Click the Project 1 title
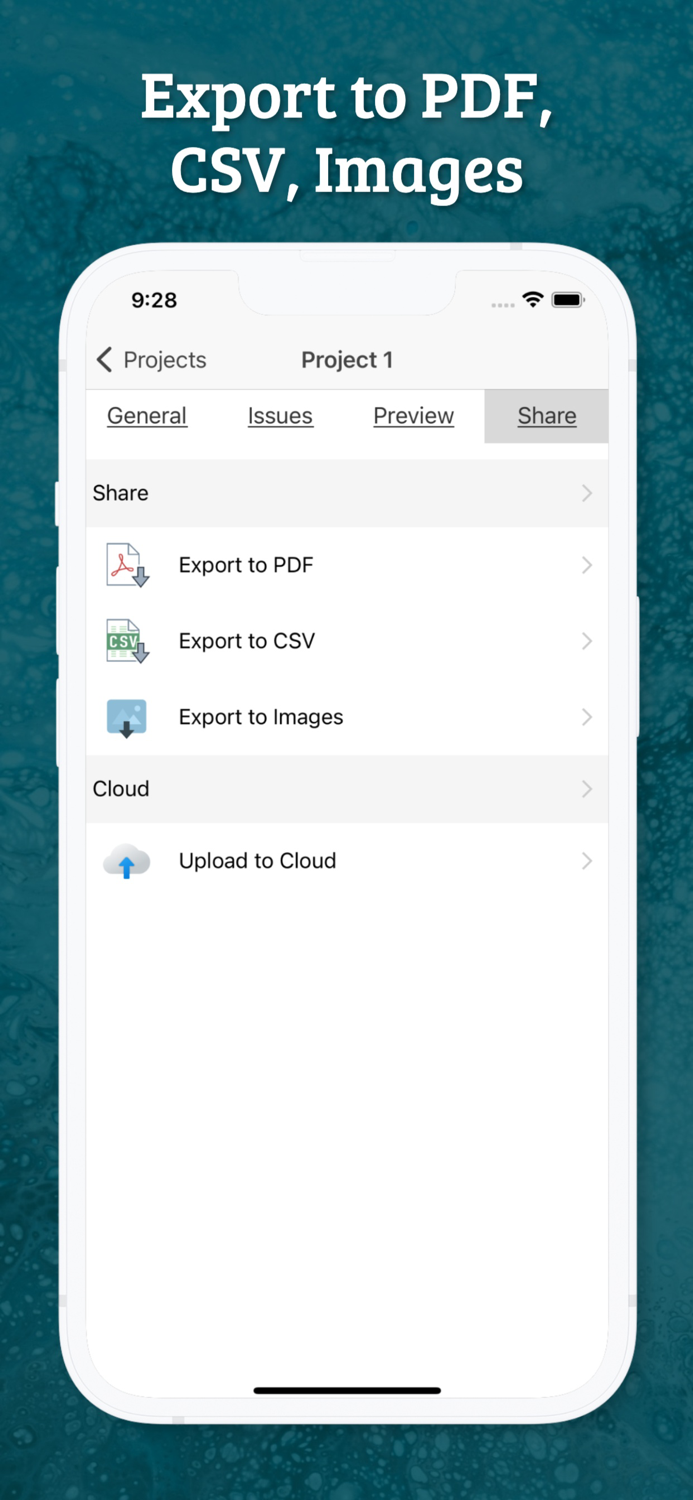 pyautogui.click(x=347, y=359)
